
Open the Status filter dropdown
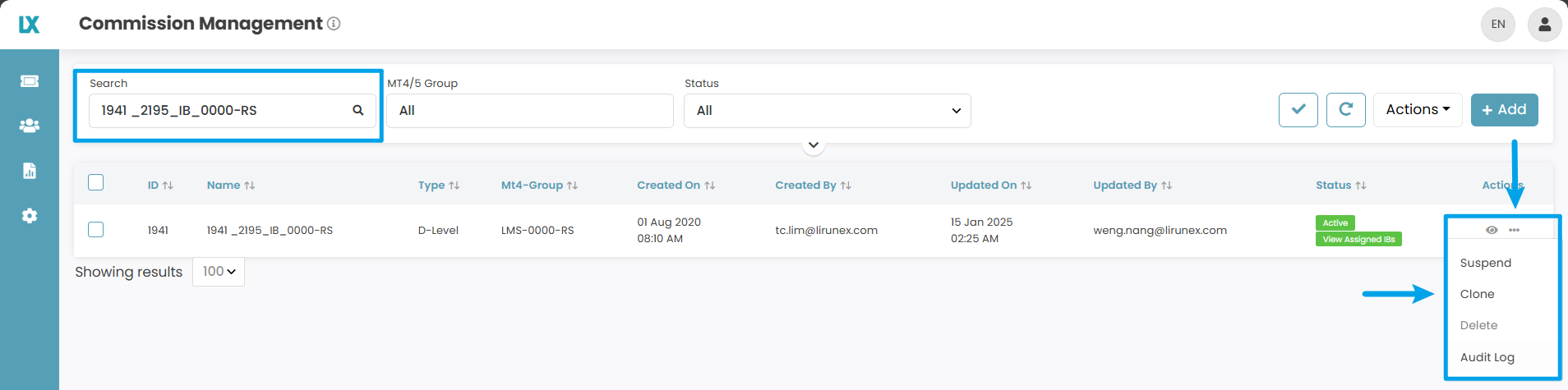[827, 111]
